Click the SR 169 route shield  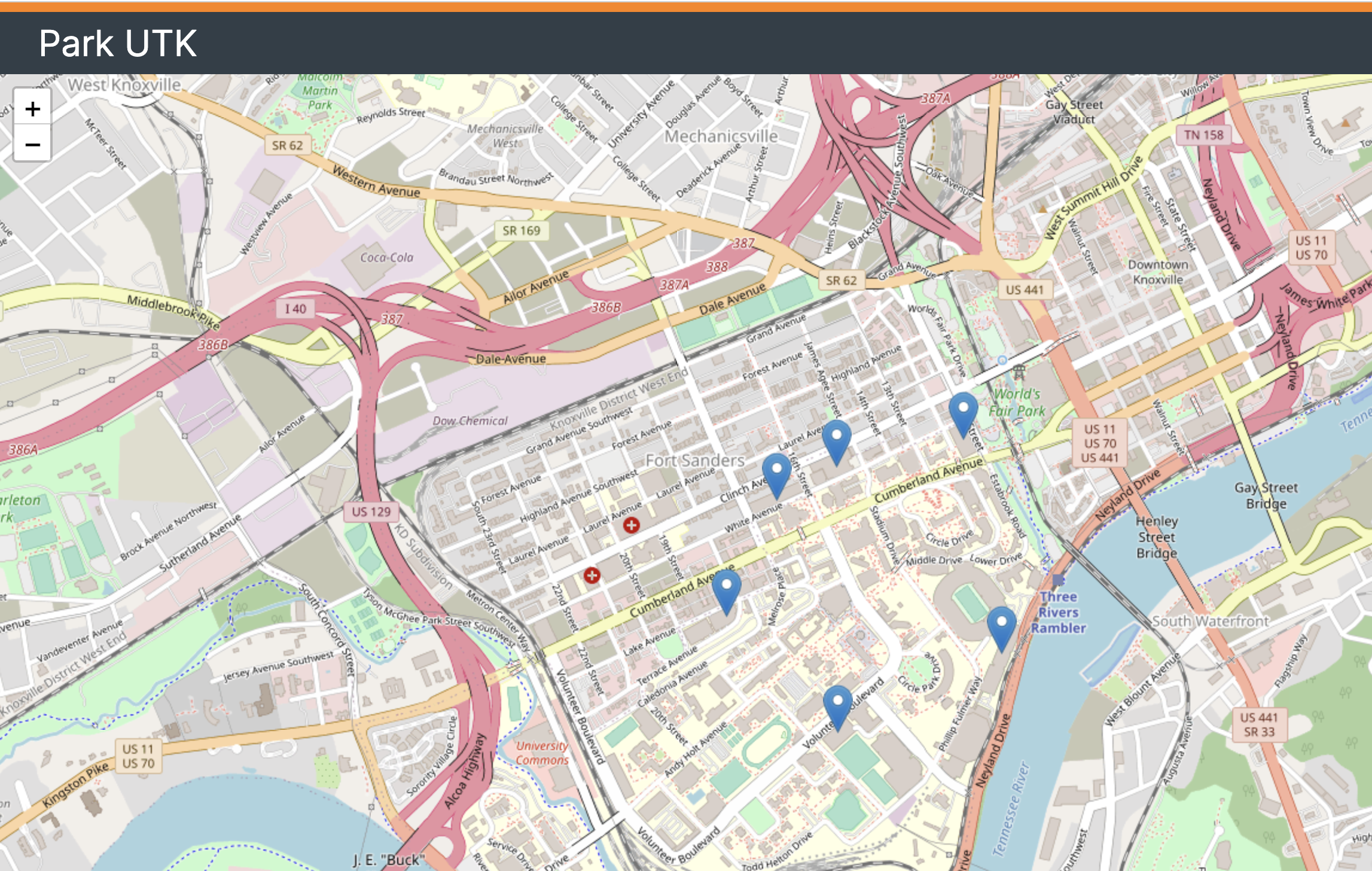[x=521, y=230]
